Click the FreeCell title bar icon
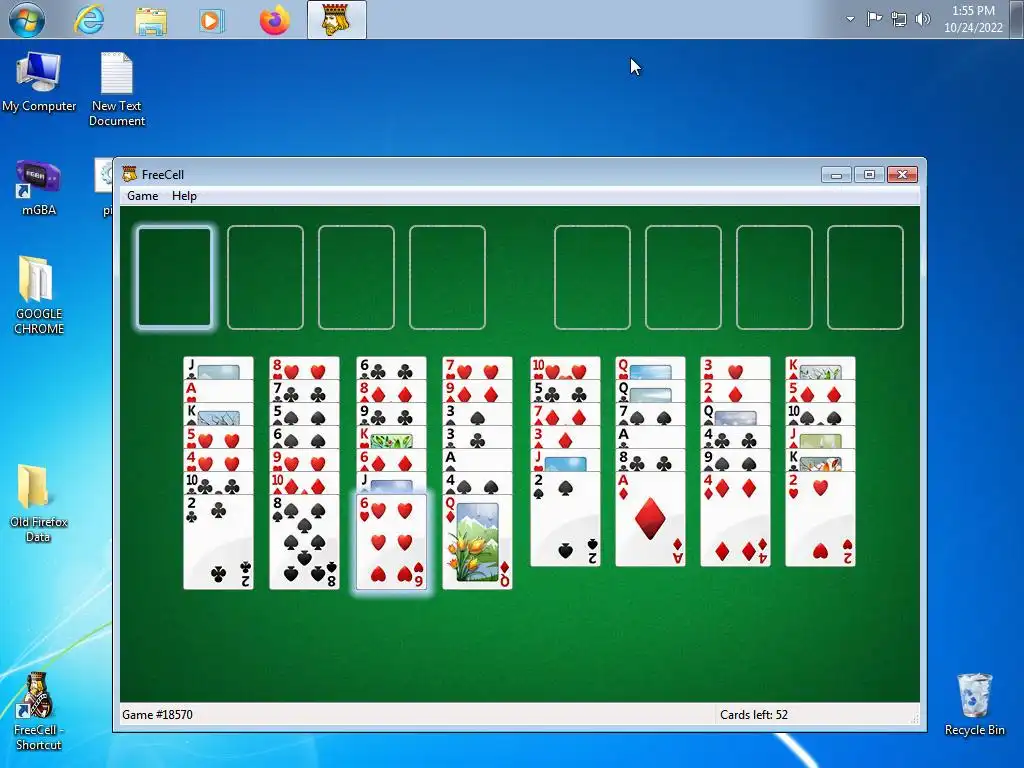1024x768 pixels. tap(129, 174)
